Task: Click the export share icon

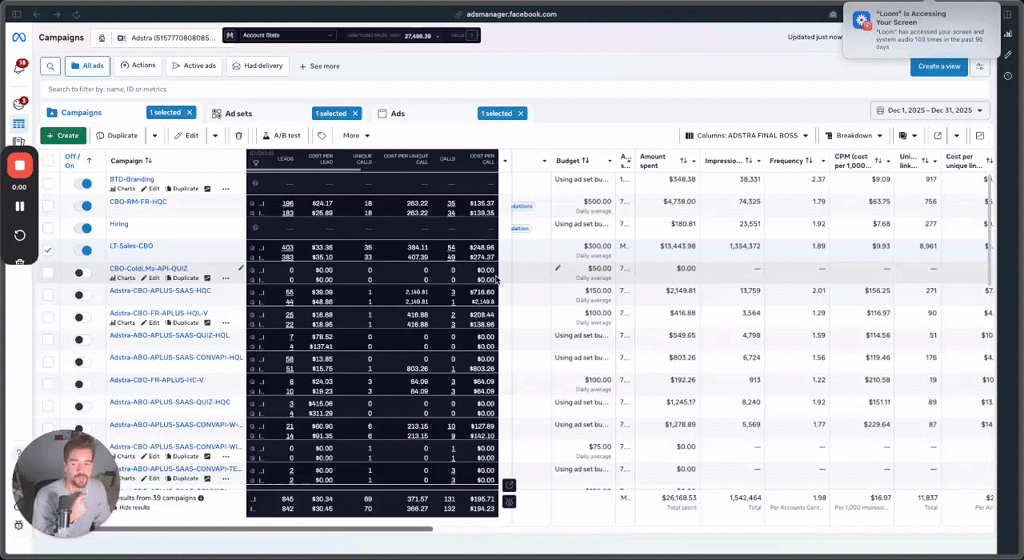Action: 938,136
